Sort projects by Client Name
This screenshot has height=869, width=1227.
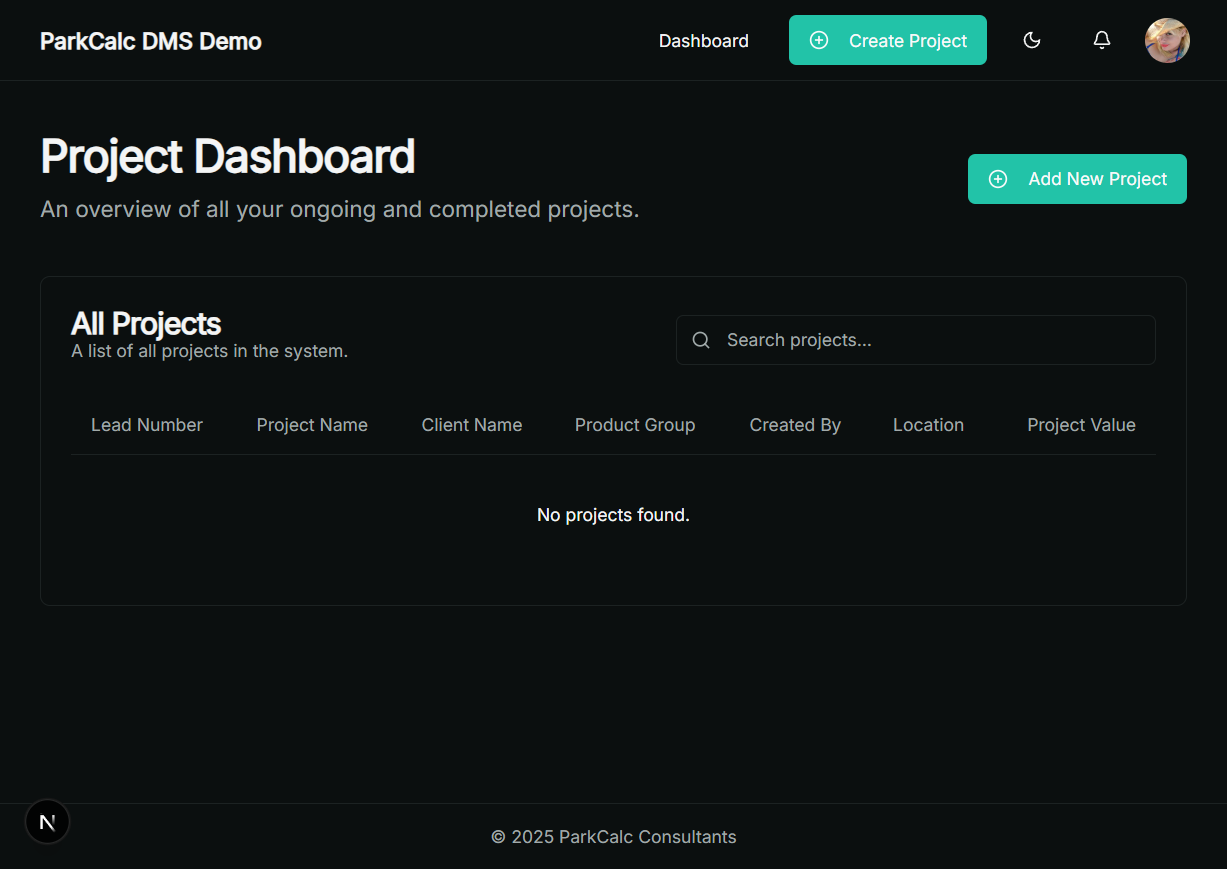click(x=471, y=425)
